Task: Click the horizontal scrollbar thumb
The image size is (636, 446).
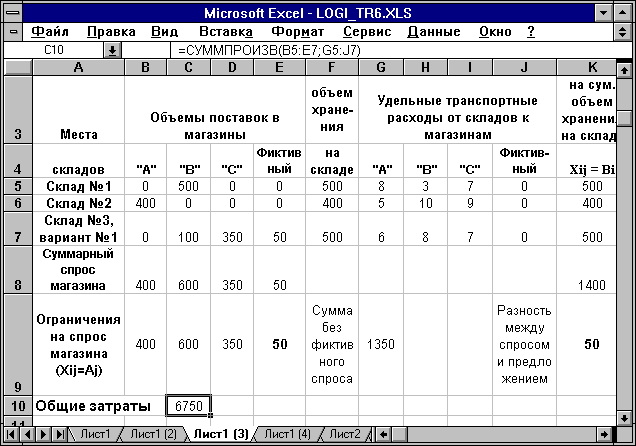Action: click(400, 435)
